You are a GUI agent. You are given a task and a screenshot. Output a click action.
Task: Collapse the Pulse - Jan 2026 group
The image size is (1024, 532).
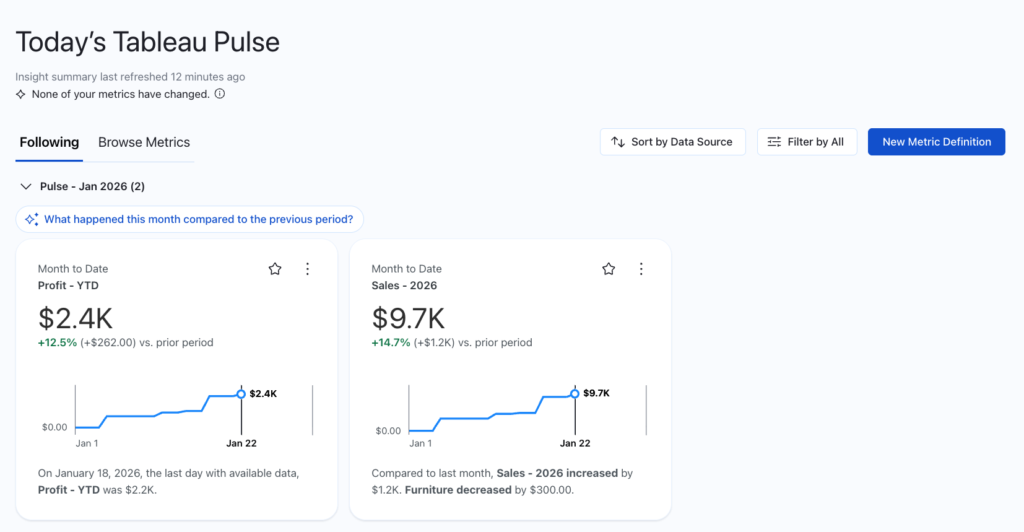(x=25, y=187)
